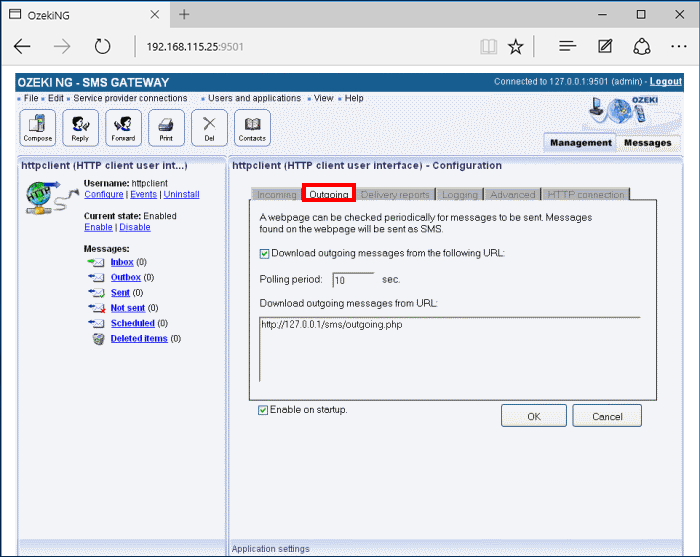Select the HTTP connection tab

click(x=586, y=194)
